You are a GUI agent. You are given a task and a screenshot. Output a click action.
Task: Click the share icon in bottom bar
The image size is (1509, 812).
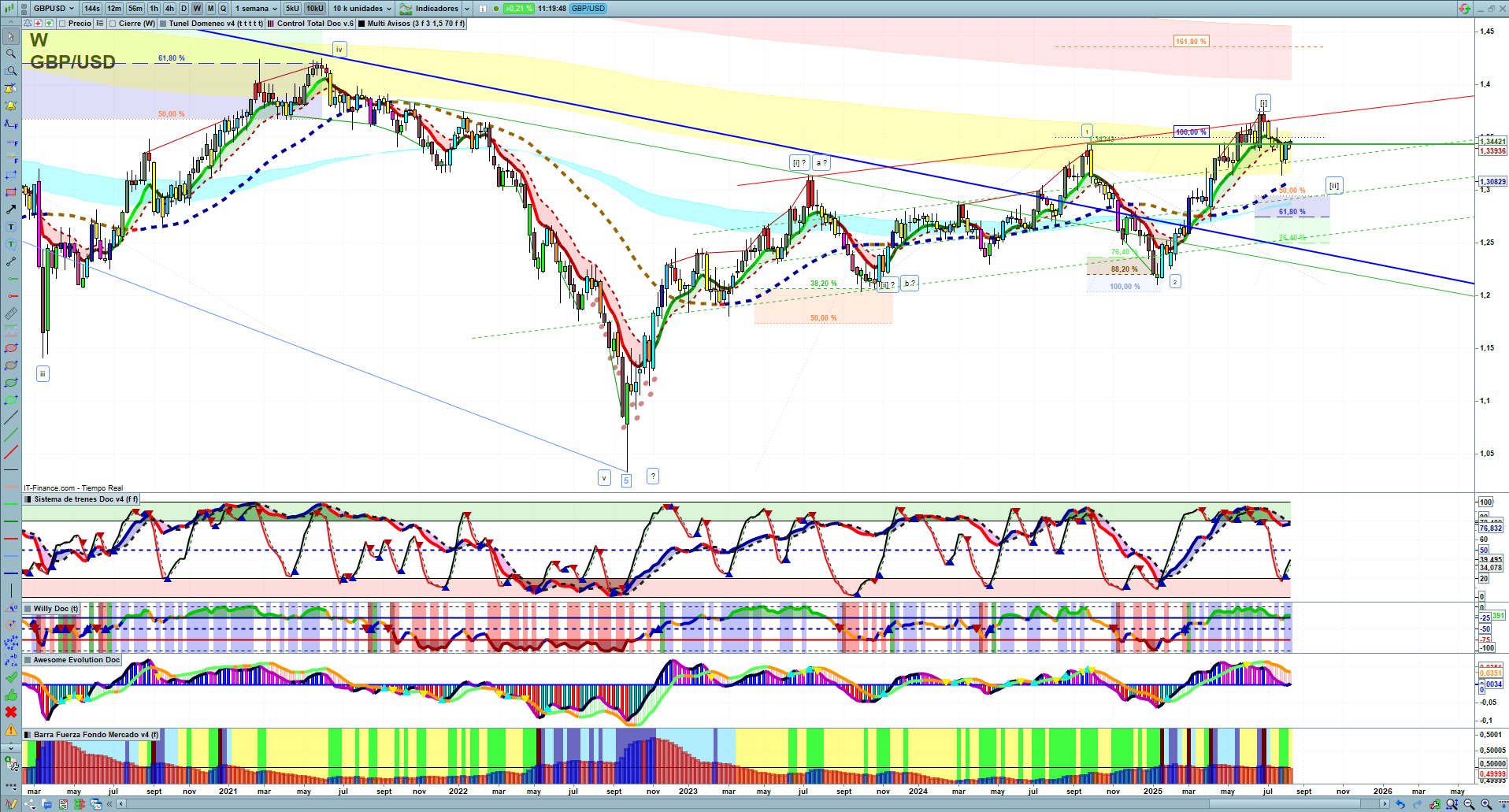pyautogui.click(x=29, y=804)
